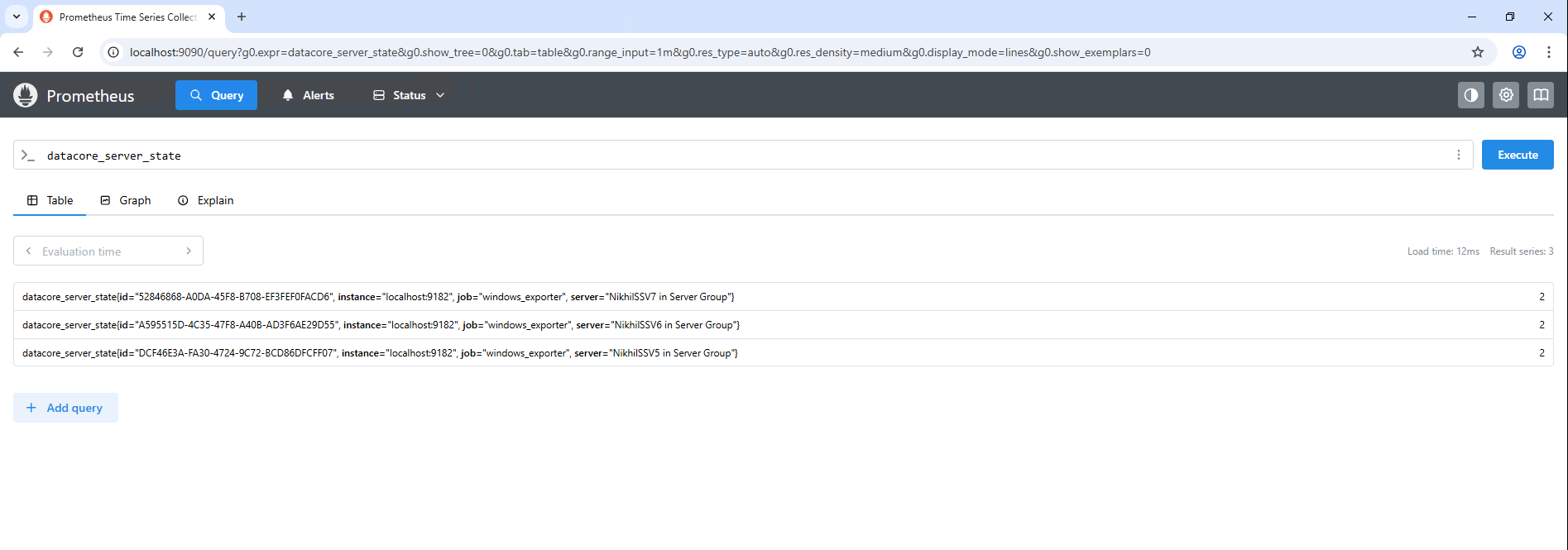Click the browser forward arrow

point(48,52)
